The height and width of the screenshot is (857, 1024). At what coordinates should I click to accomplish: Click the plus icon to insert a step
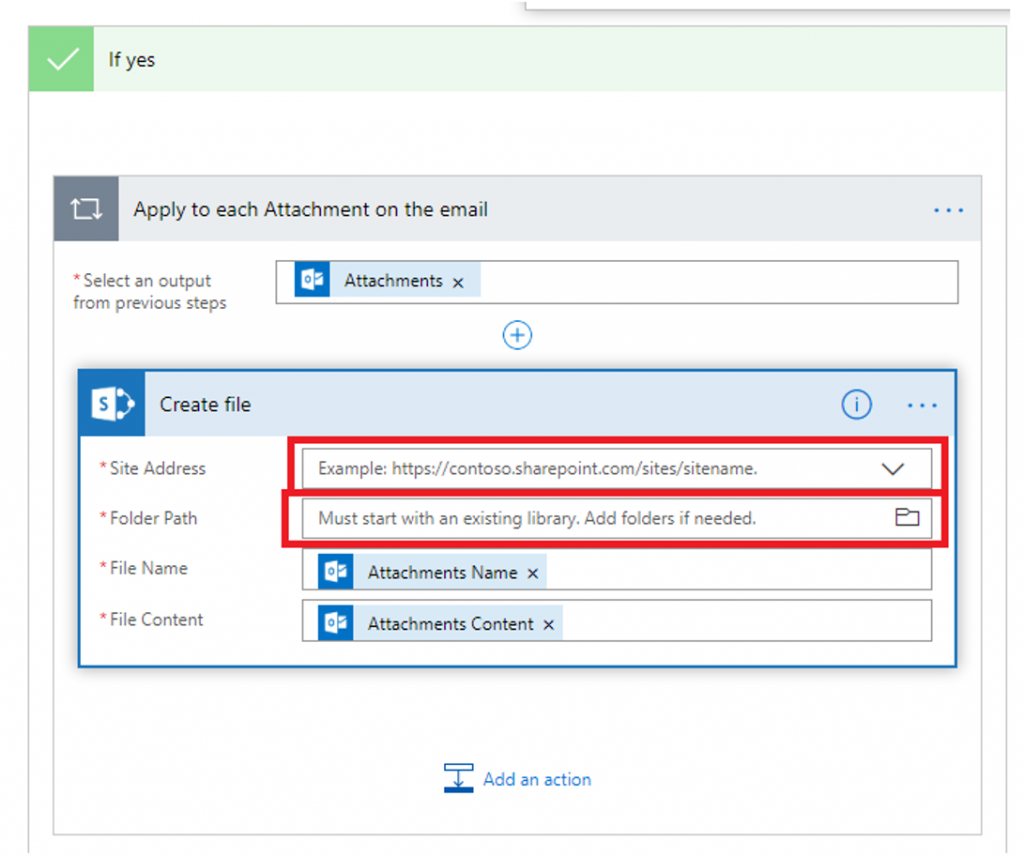(x=517, y=335)
